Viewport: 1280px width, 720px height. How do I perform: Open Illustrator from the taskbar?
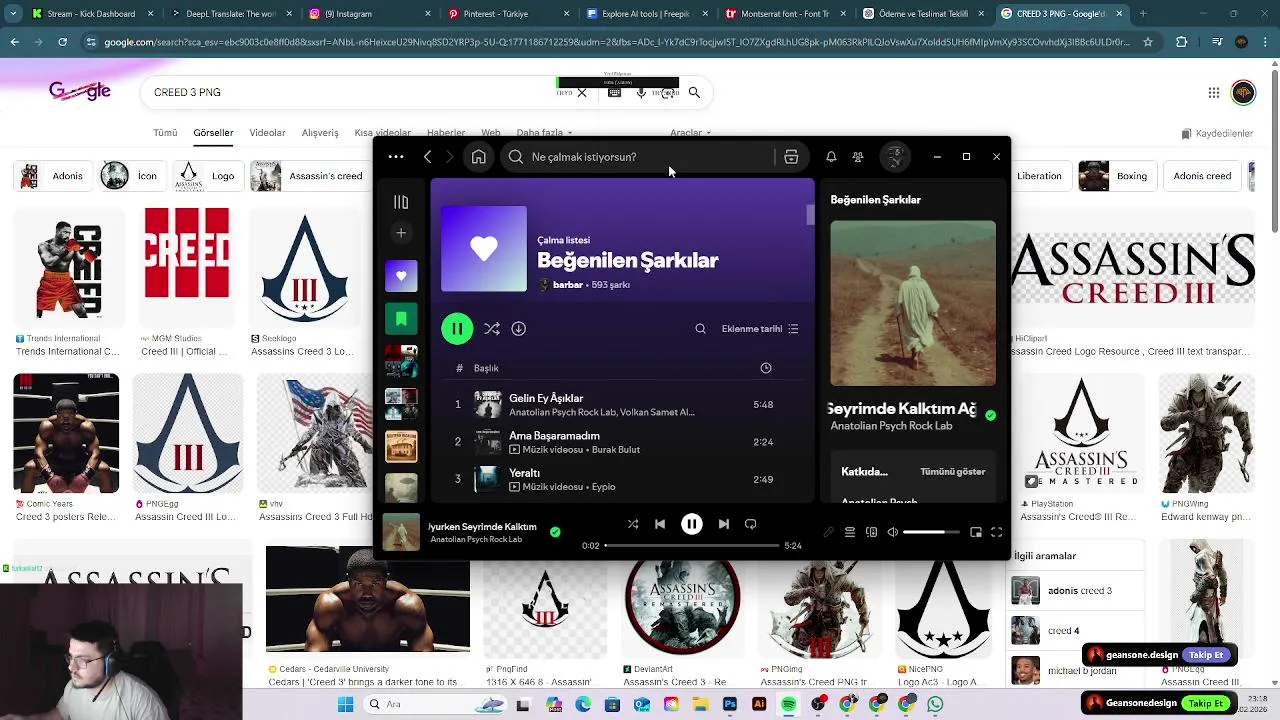point(759,704)
